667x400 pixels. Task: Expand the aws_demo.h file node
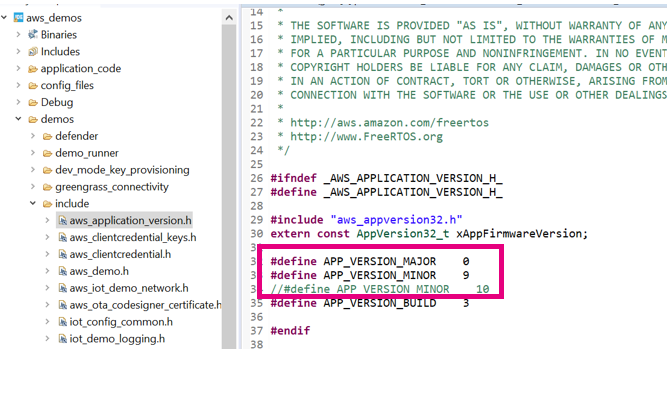coord(47,271)
